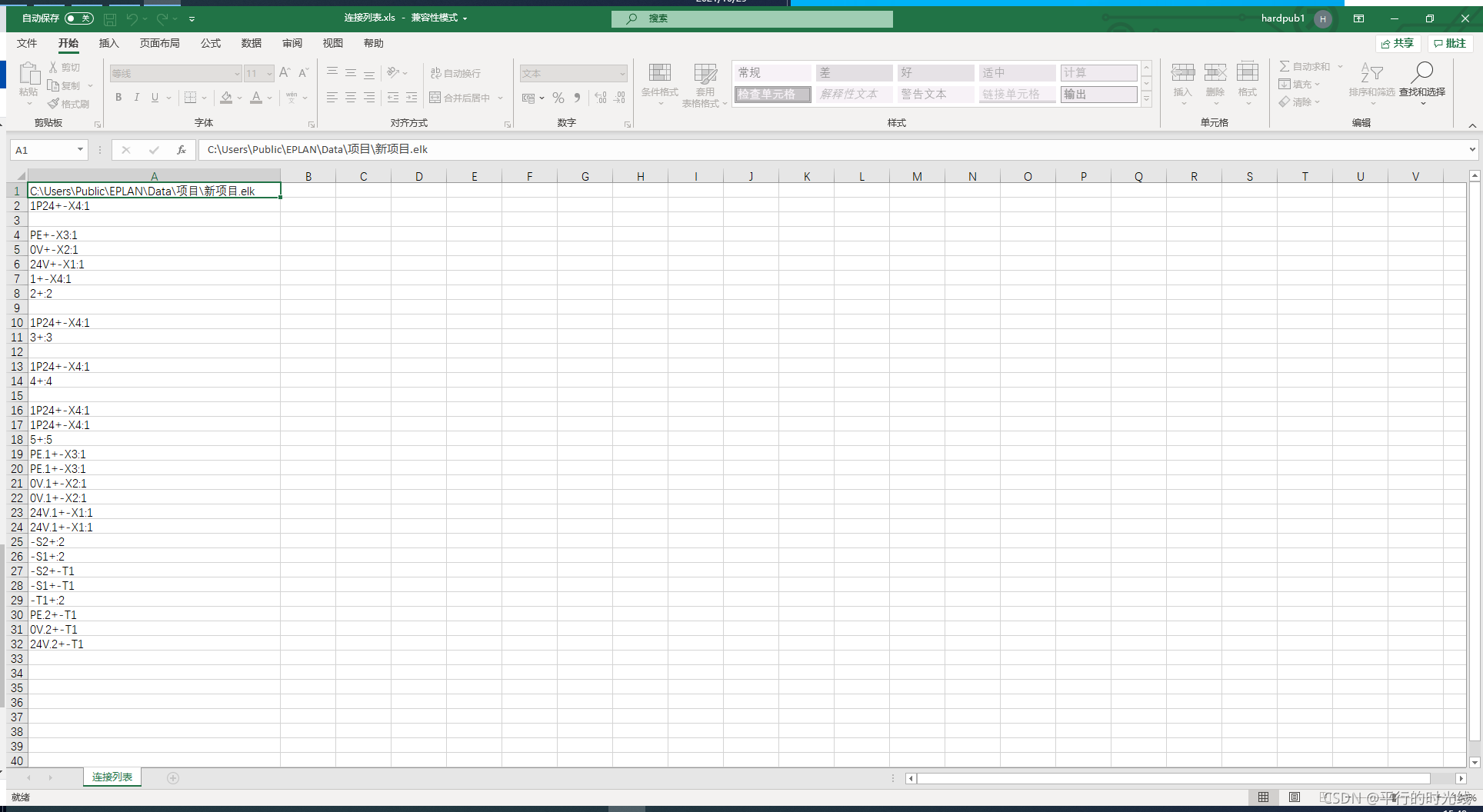Open the Help tab

(374, 43)
